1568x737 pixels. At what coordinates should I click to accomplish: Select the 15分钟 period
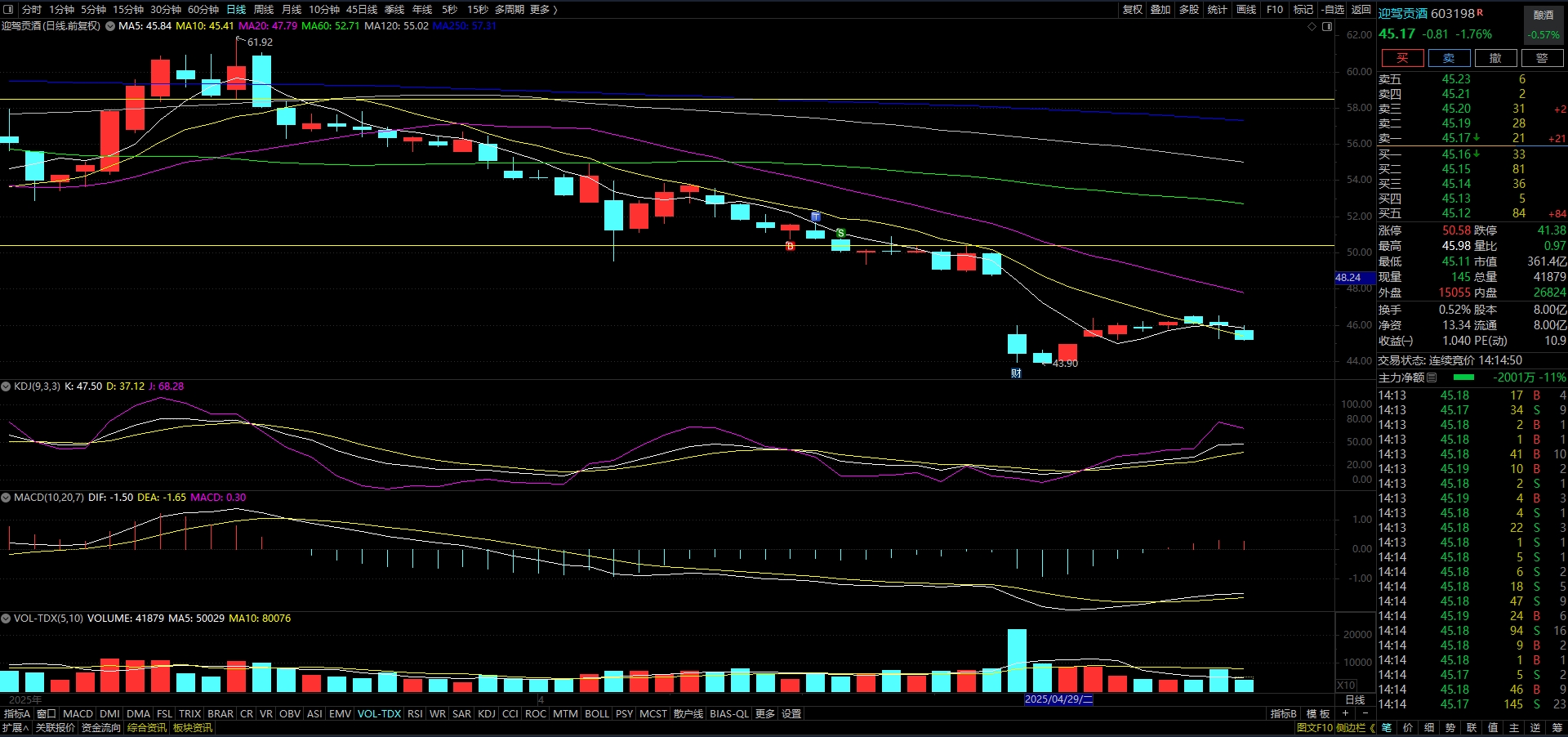coord(128,9)
